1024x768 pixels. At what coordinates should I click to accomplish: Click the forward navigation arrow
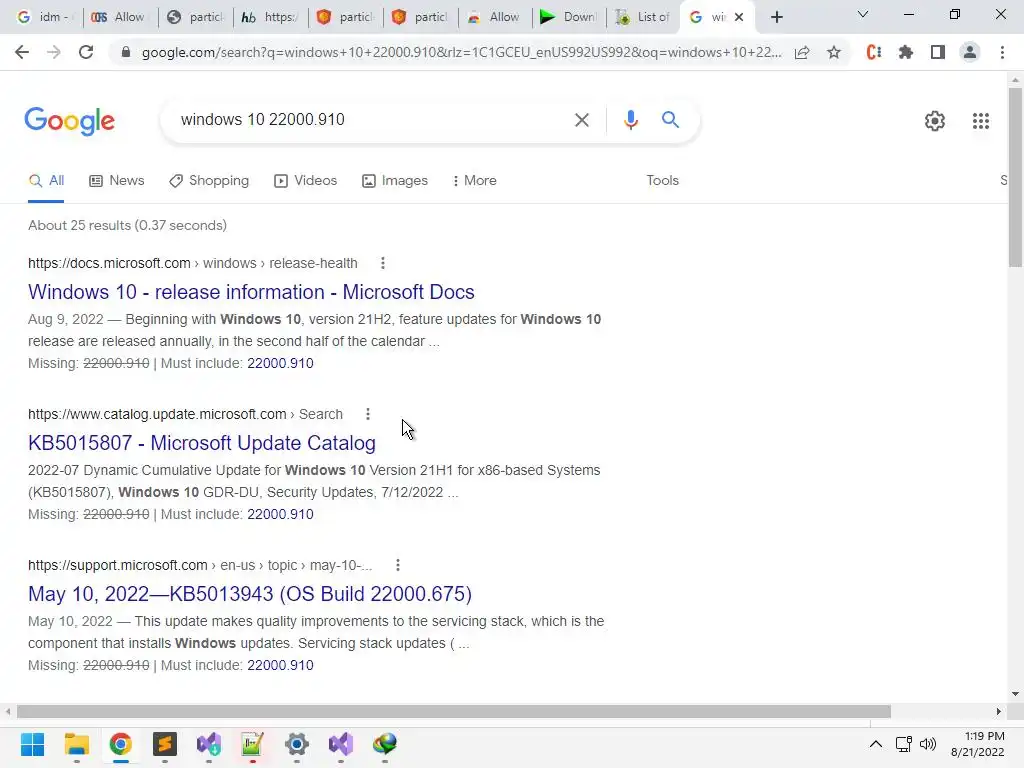[54, 52]
